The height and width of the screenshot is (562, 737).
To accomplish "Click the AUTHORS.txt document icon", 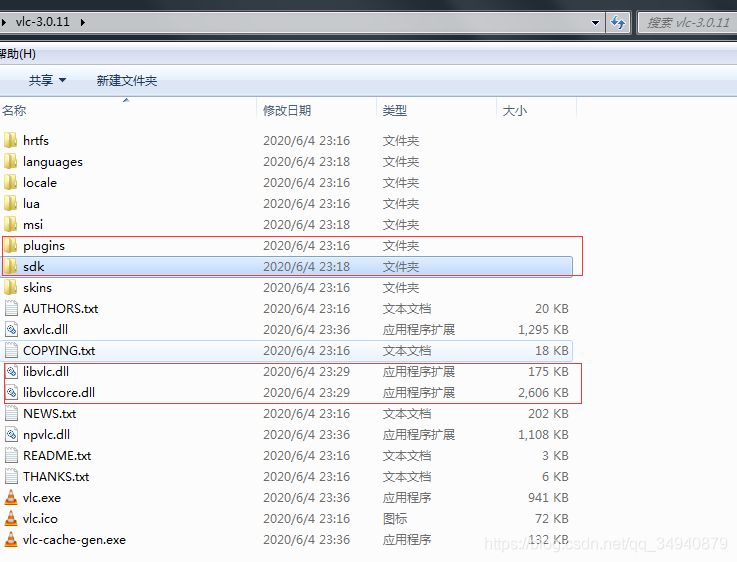I will tap(11, 309).
